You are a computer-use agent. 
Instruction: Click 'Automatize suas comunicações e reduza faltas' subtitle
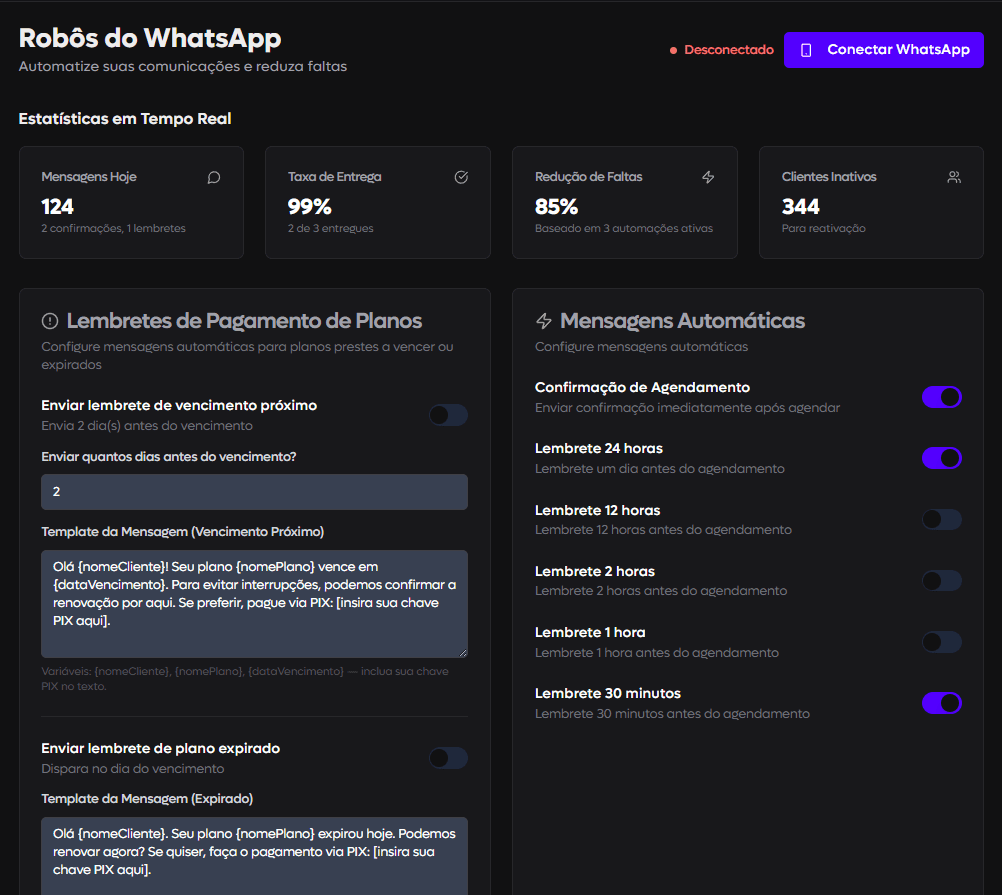point(183,66)
